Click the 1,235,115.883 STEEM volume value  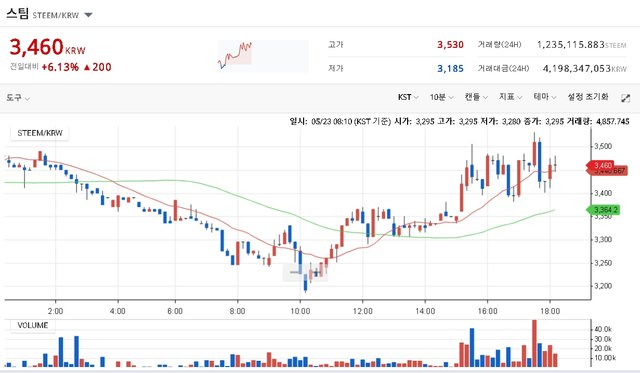pos(581,44)
